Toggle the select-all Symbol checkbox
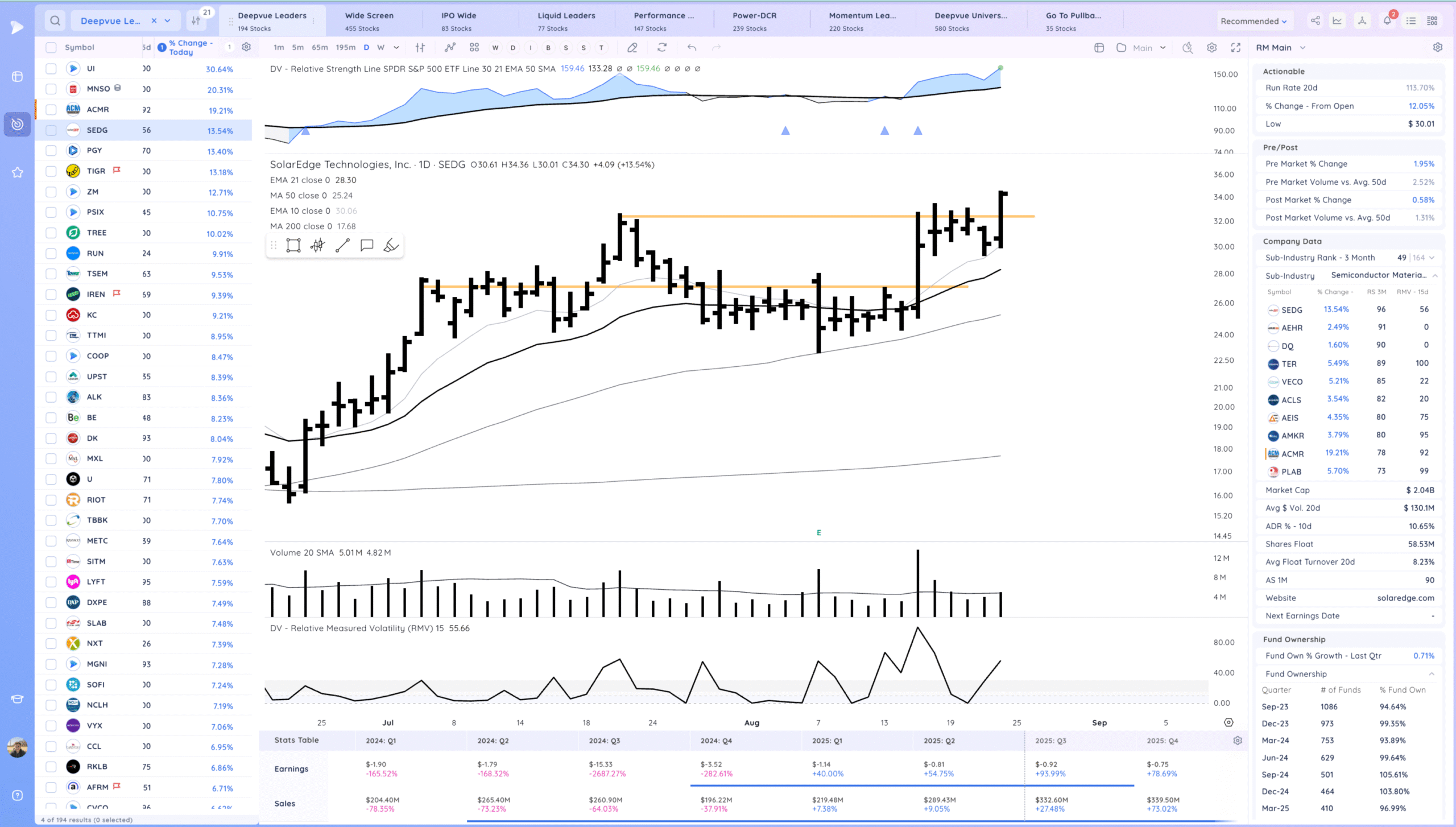This screenshot has width=1456, height=827. pos(51,48)
